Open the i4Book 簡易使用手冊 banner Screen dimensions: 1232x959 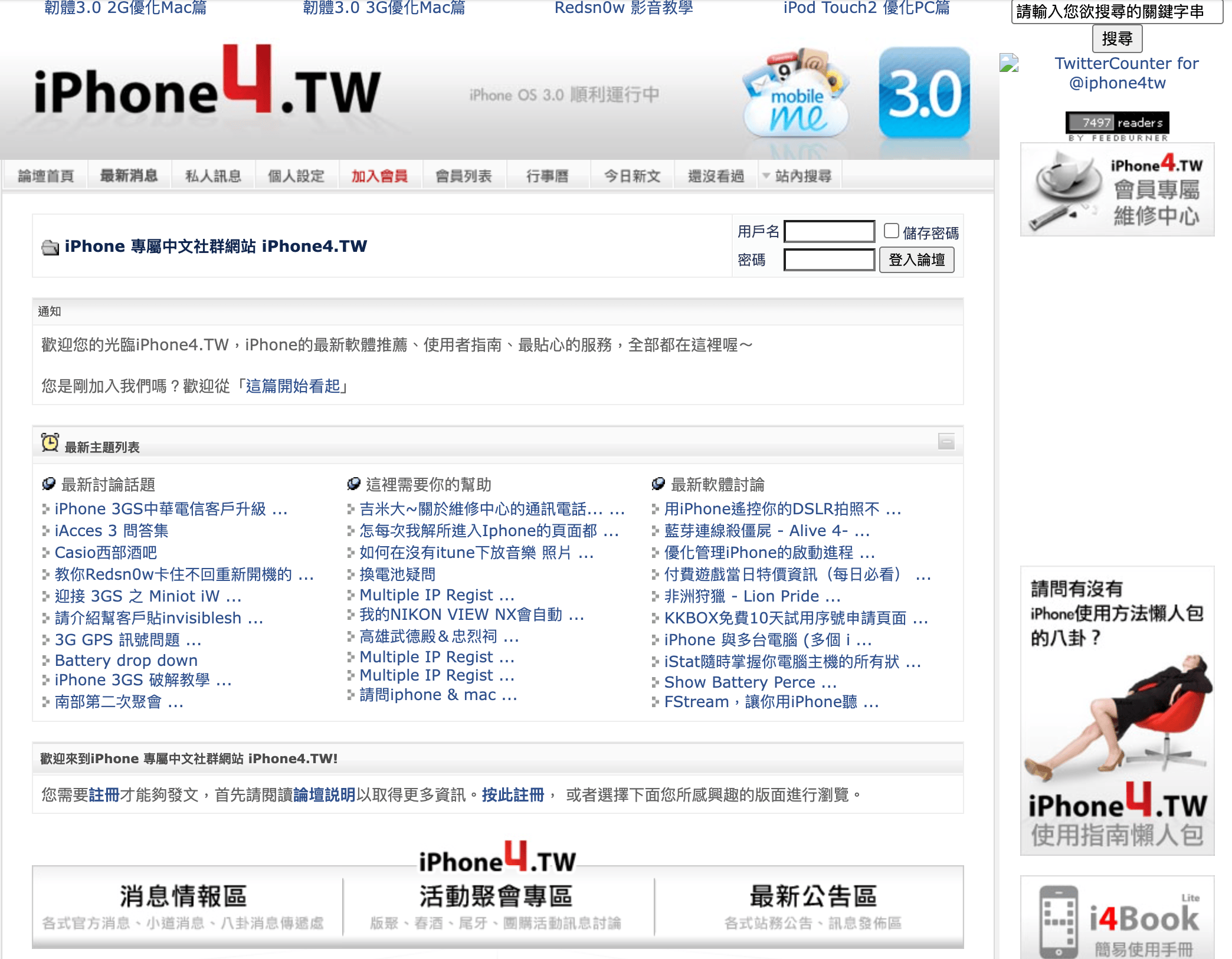1118,918
